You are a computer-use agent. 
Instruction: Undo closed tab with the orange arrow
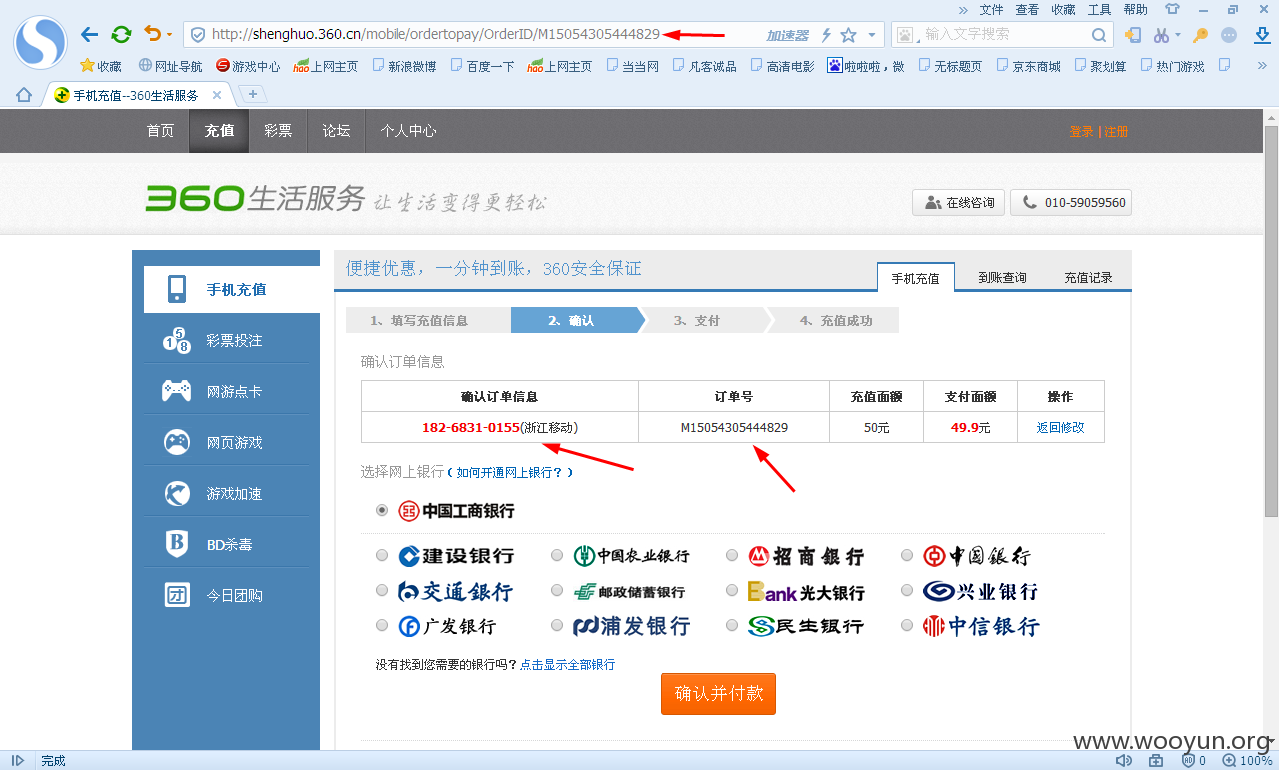coord(152,34)
